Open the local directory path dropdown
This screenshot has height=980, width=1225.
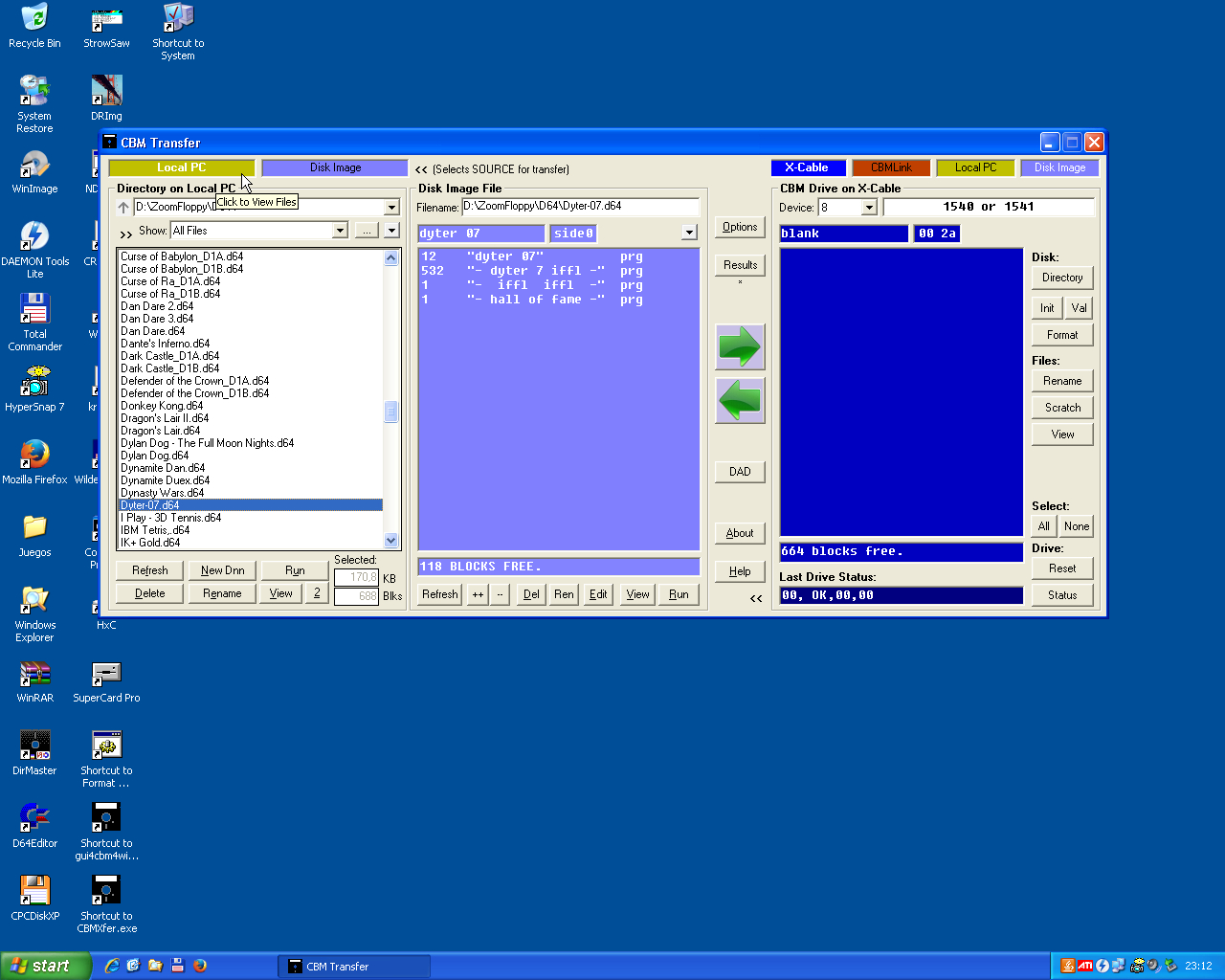click(391, 208)
